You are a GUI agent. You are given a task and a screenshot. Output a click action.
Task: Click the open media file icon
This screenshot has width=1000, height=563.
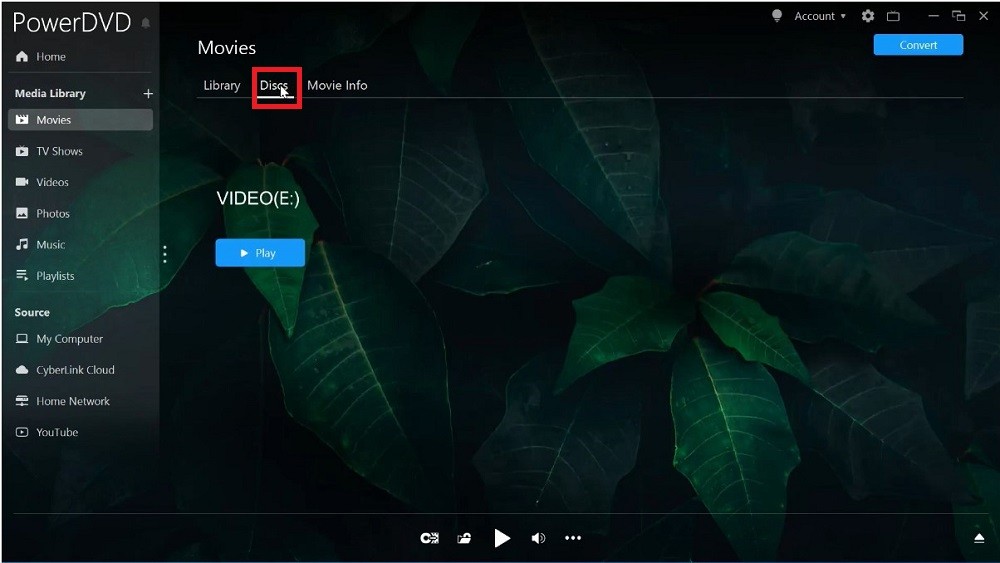point(464,539)
